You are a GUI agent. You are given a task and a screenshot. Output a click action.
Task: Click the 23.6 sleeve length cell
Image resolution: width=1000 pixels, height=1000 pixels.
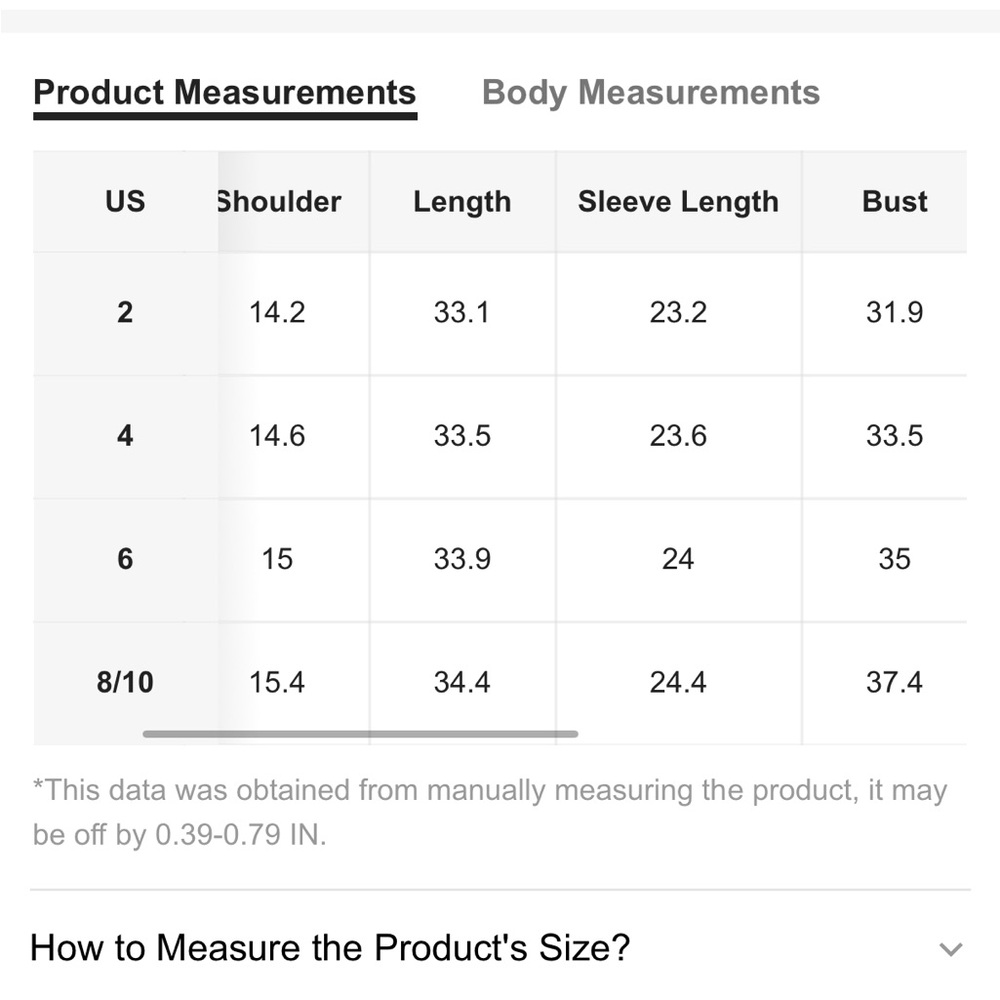(x=678, y=436)
